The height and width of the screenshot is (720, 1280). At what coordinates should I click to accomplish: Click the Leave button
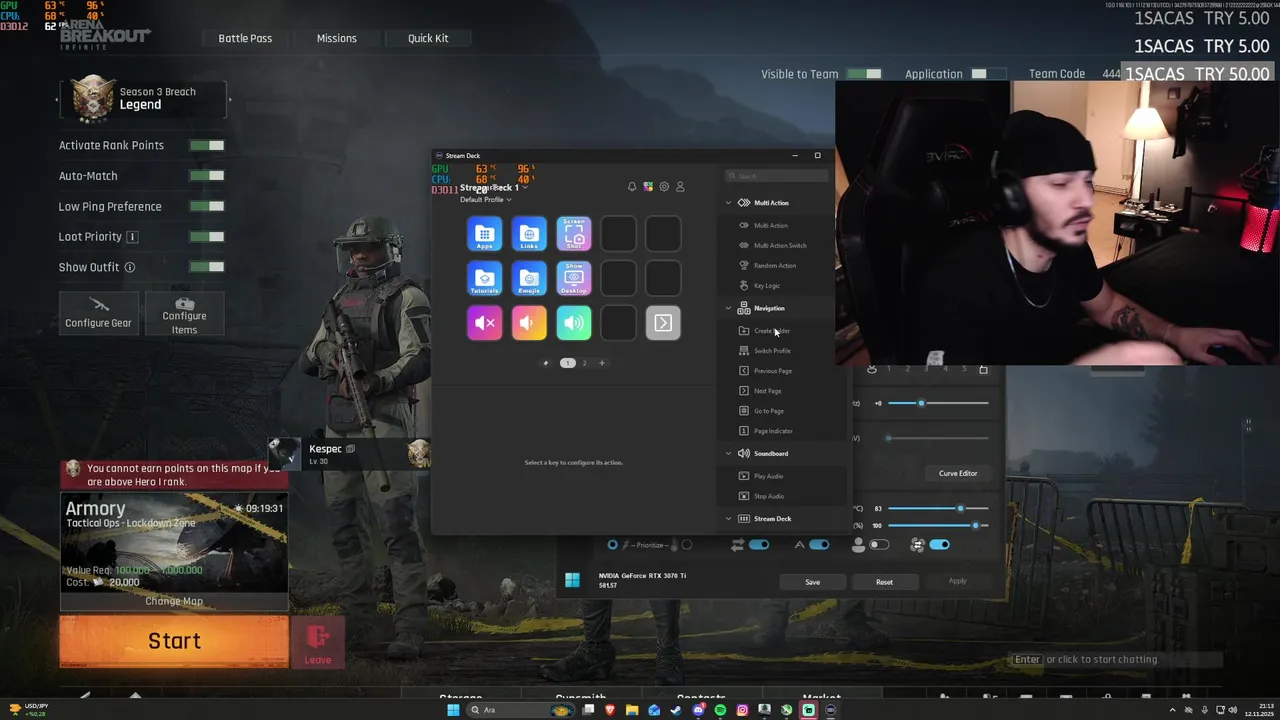pos(318,642)
